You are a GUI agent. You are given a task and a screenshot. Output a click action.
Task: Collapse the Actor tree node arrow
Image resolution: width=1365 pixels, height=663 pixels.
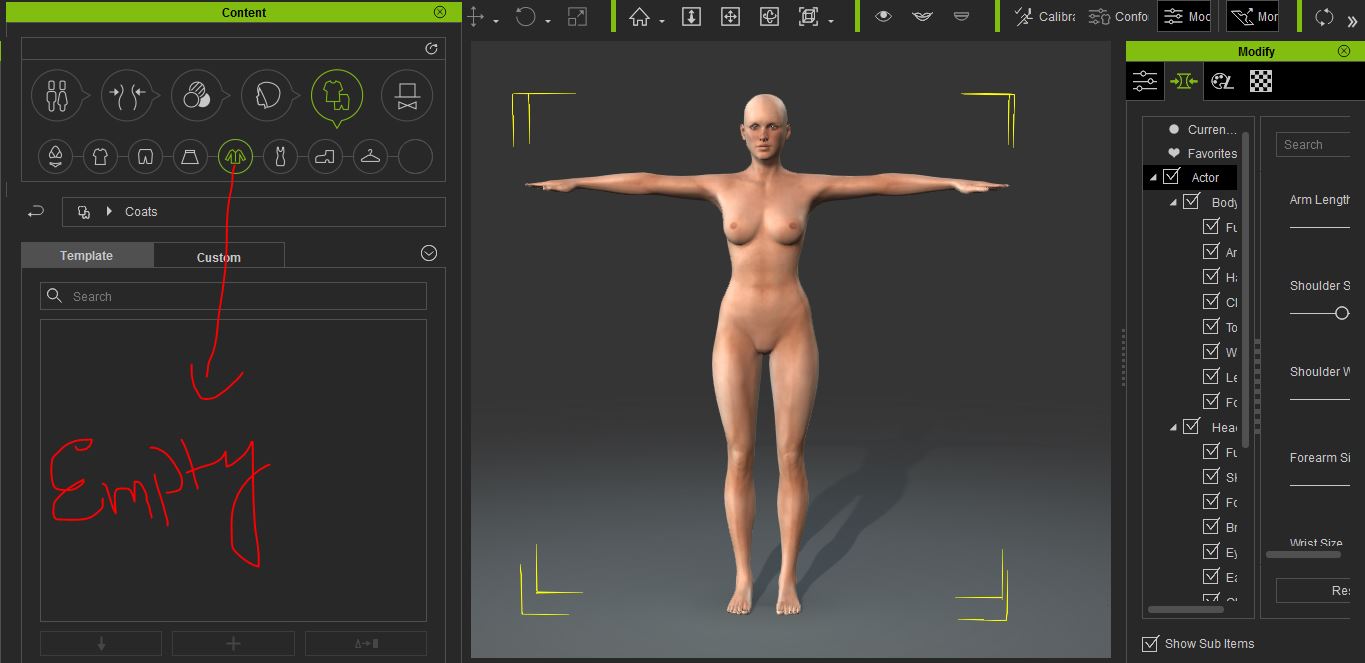(1153, 178)
